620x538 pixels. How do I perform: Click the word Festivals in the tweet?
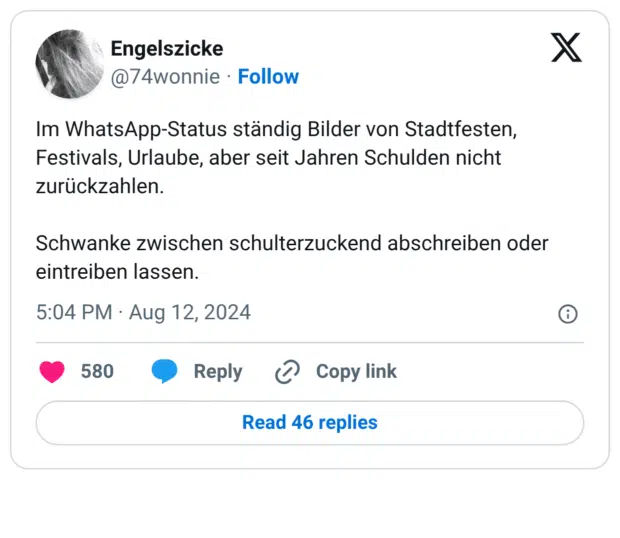pos(78,158)
